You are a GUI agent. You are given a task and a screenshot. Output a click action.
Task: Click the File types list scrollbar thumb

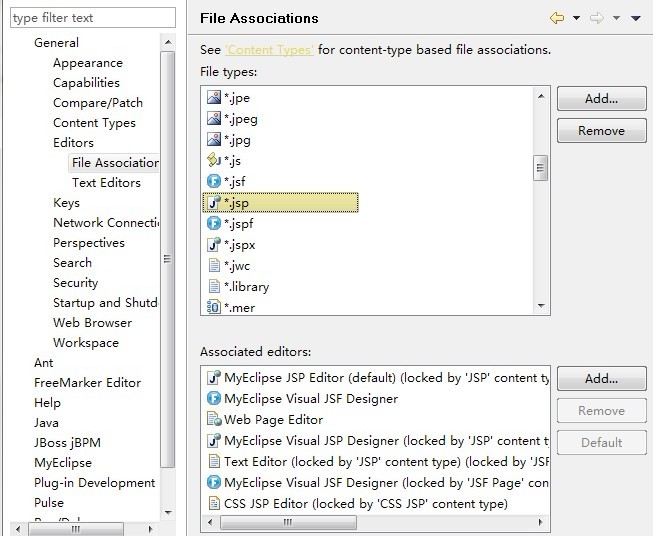pos(541,168)
